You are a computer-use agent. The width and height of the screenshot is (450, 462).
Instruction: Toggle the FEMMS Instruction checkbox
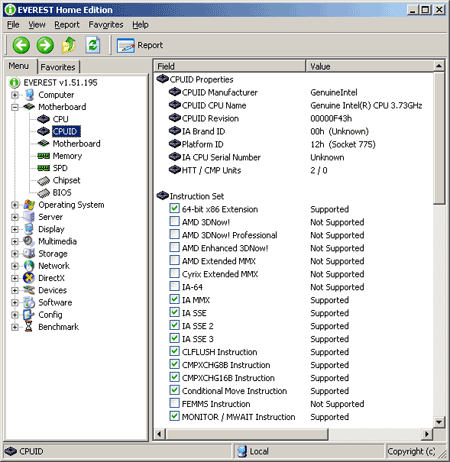tap(174, 404)
